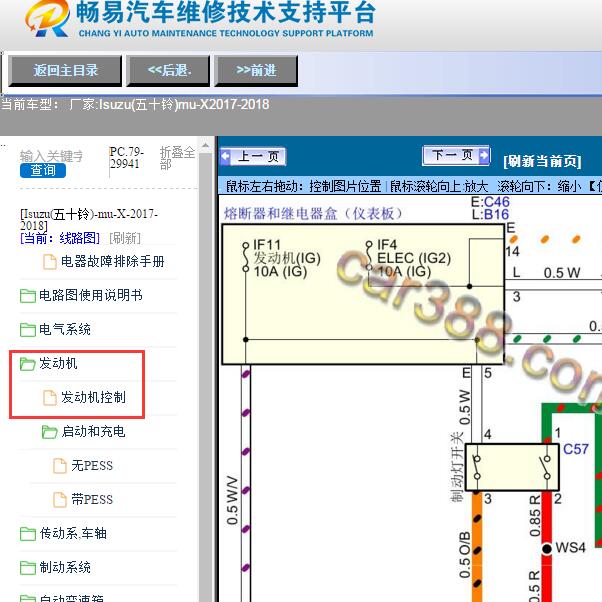Expand the 制动系统 folder
The image size is (602, 602).
(x=65, y=567)
